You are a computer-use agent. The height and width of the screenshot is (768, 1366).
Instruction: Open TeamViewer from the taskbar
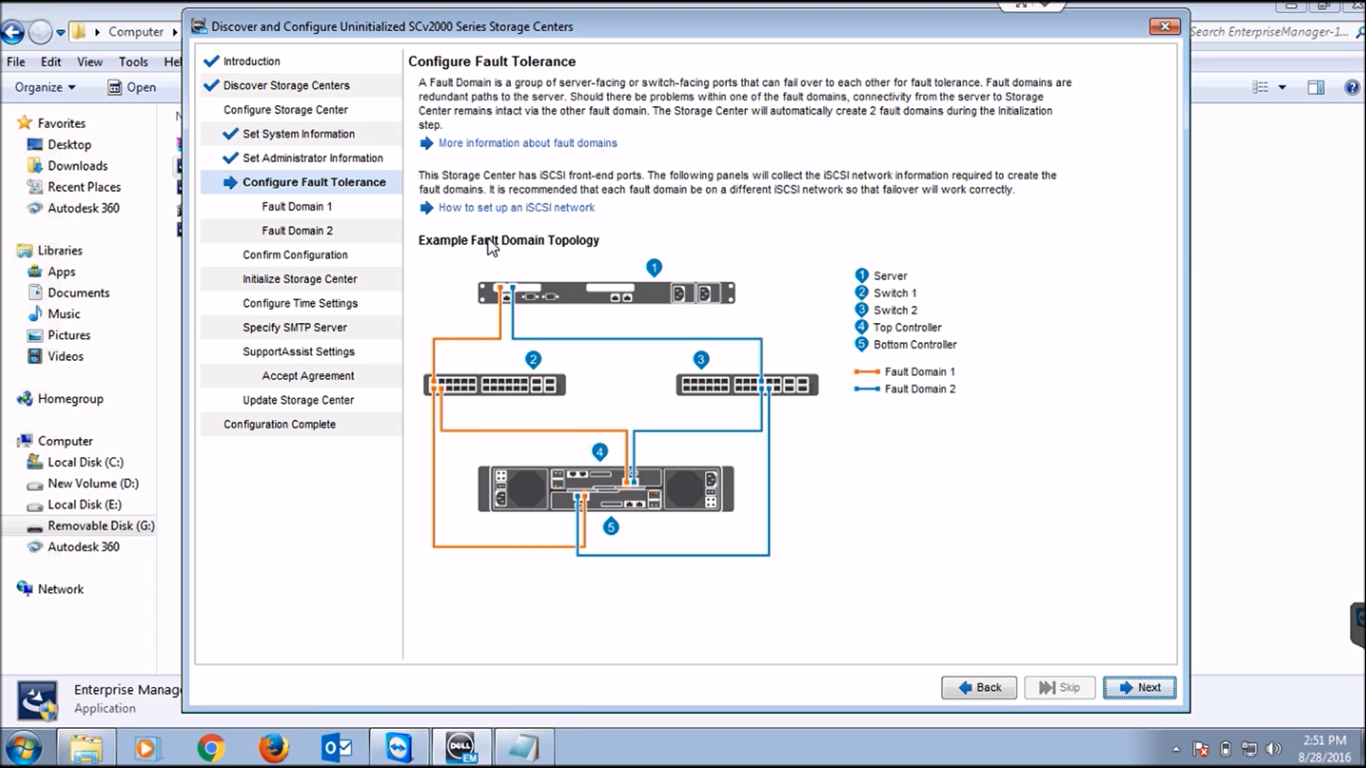pos(399,747)
